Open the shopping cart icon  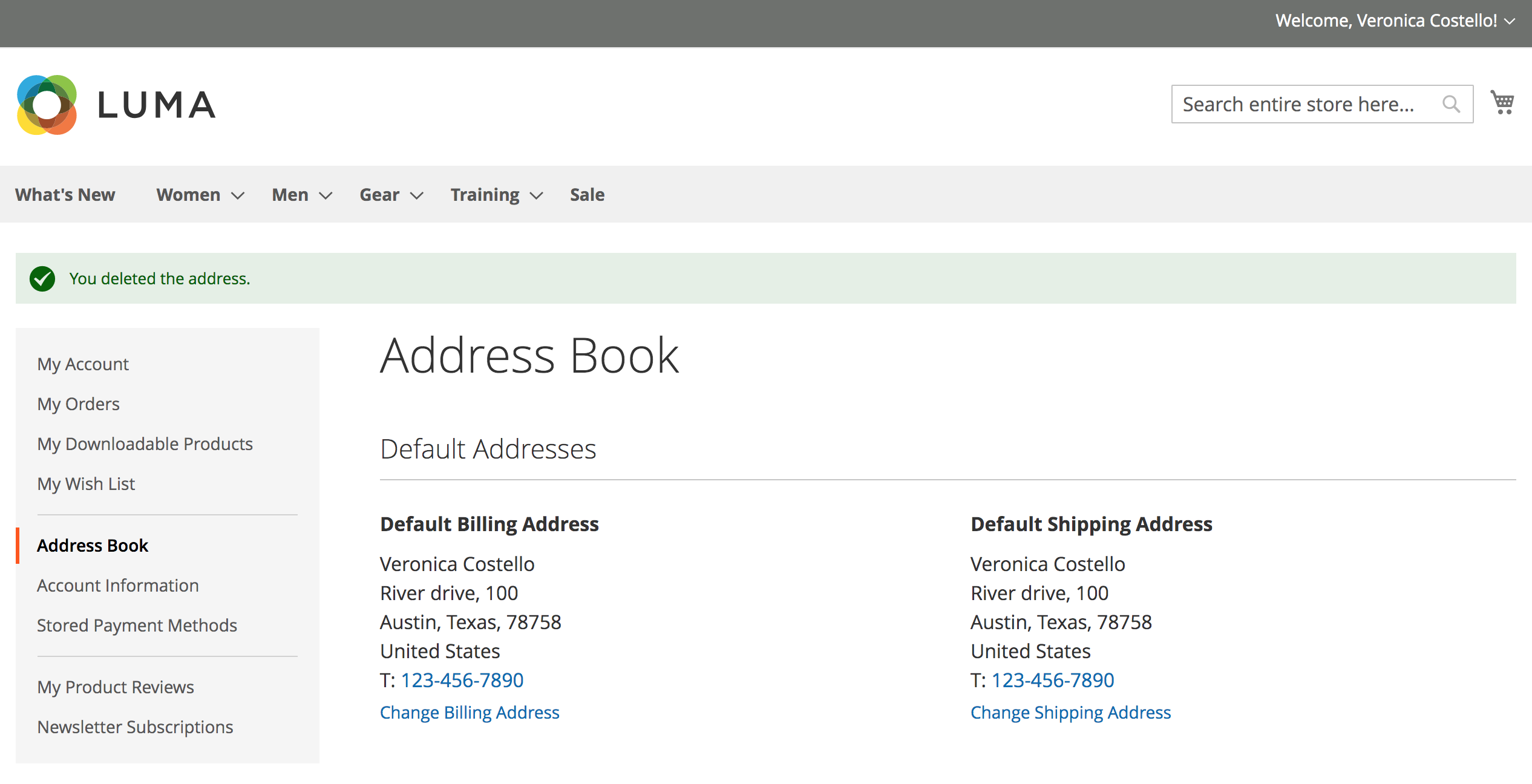pos(1502,103)
